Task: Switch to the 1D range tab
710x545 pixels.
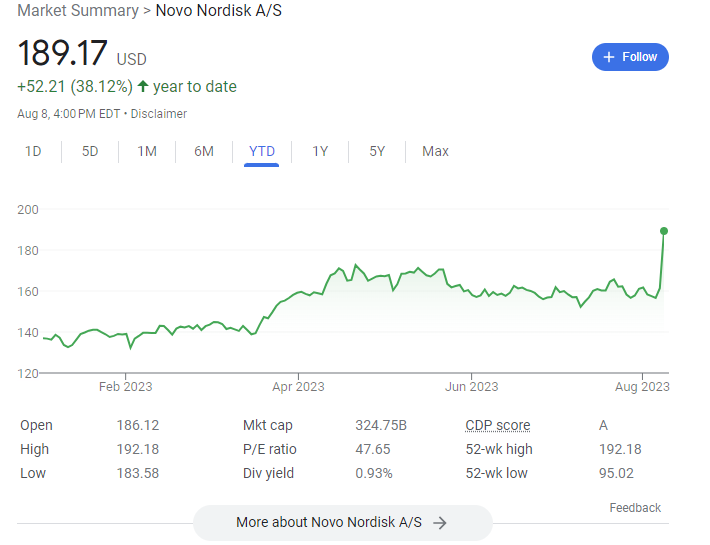Action: point(33,151)
